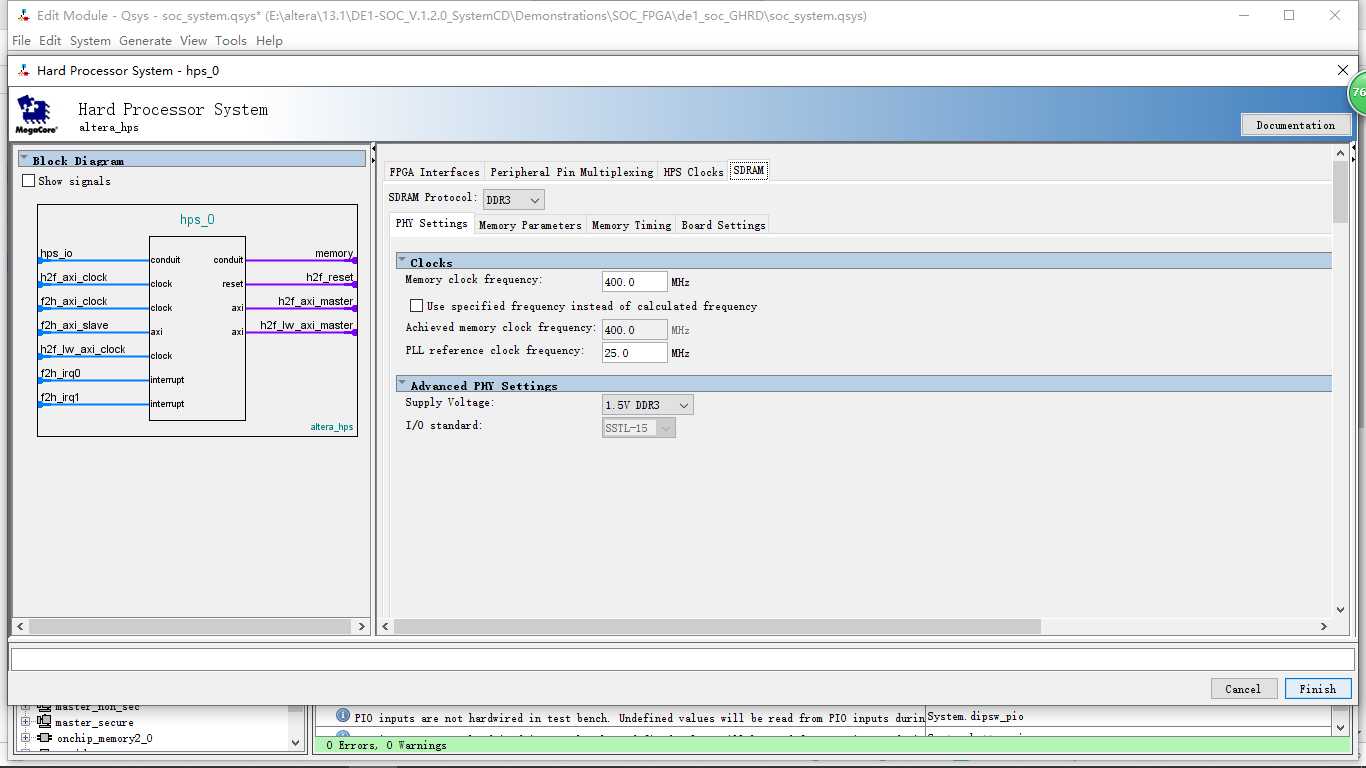
Task: Open the Memory Parameters sub-tab
Action: [530, 225]
